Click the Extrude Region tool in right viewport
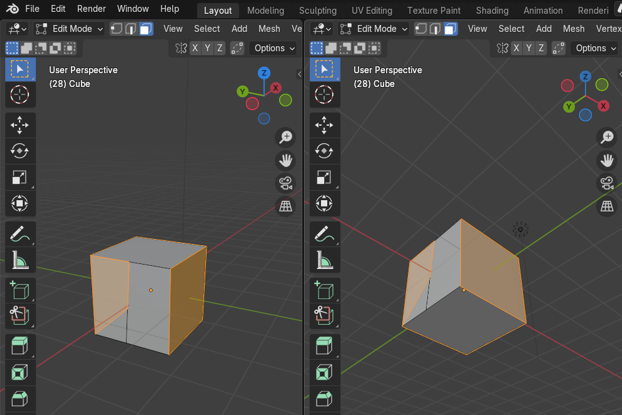Viewport: 622px width, 415px height. (325, 346)
